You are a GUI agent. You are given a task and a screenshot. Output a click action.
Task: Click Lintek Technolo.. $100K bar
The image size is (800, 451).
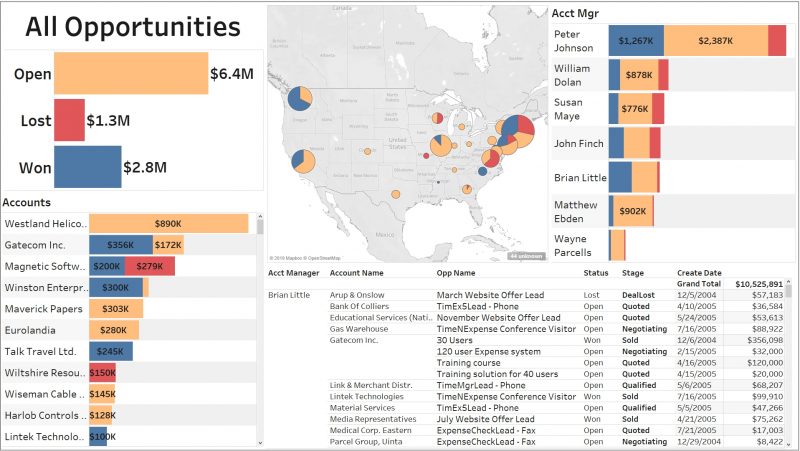pos(98,437)
